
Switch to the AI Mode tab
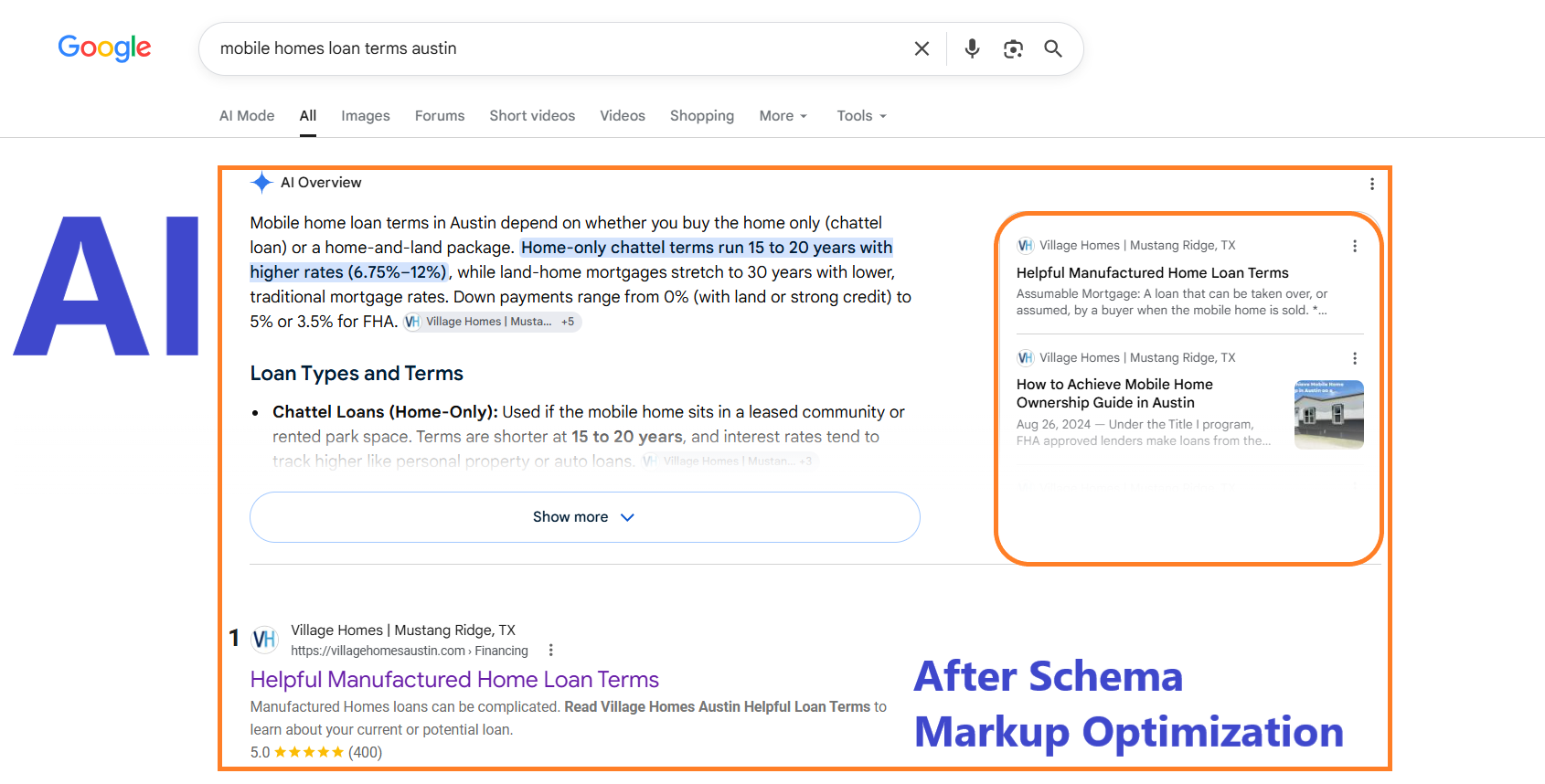click(247, 115)
